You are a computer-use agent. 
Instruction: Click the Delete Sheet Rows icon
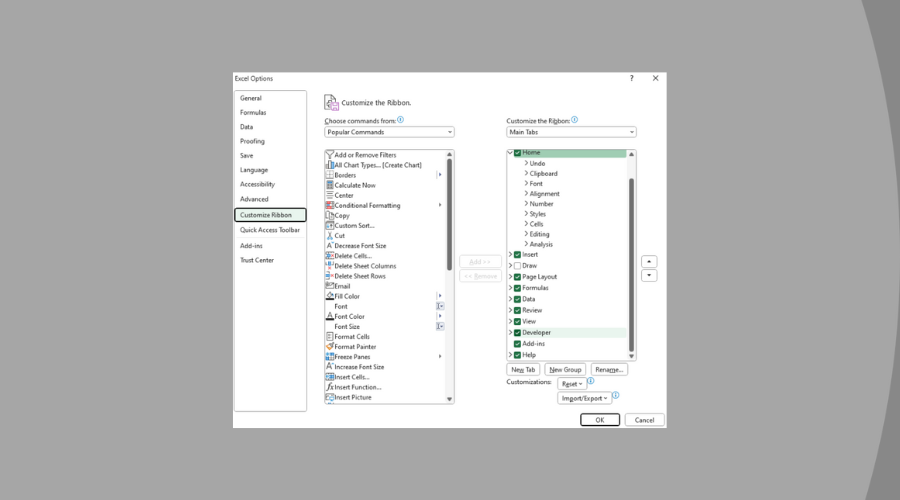click(x=329, y=276)
